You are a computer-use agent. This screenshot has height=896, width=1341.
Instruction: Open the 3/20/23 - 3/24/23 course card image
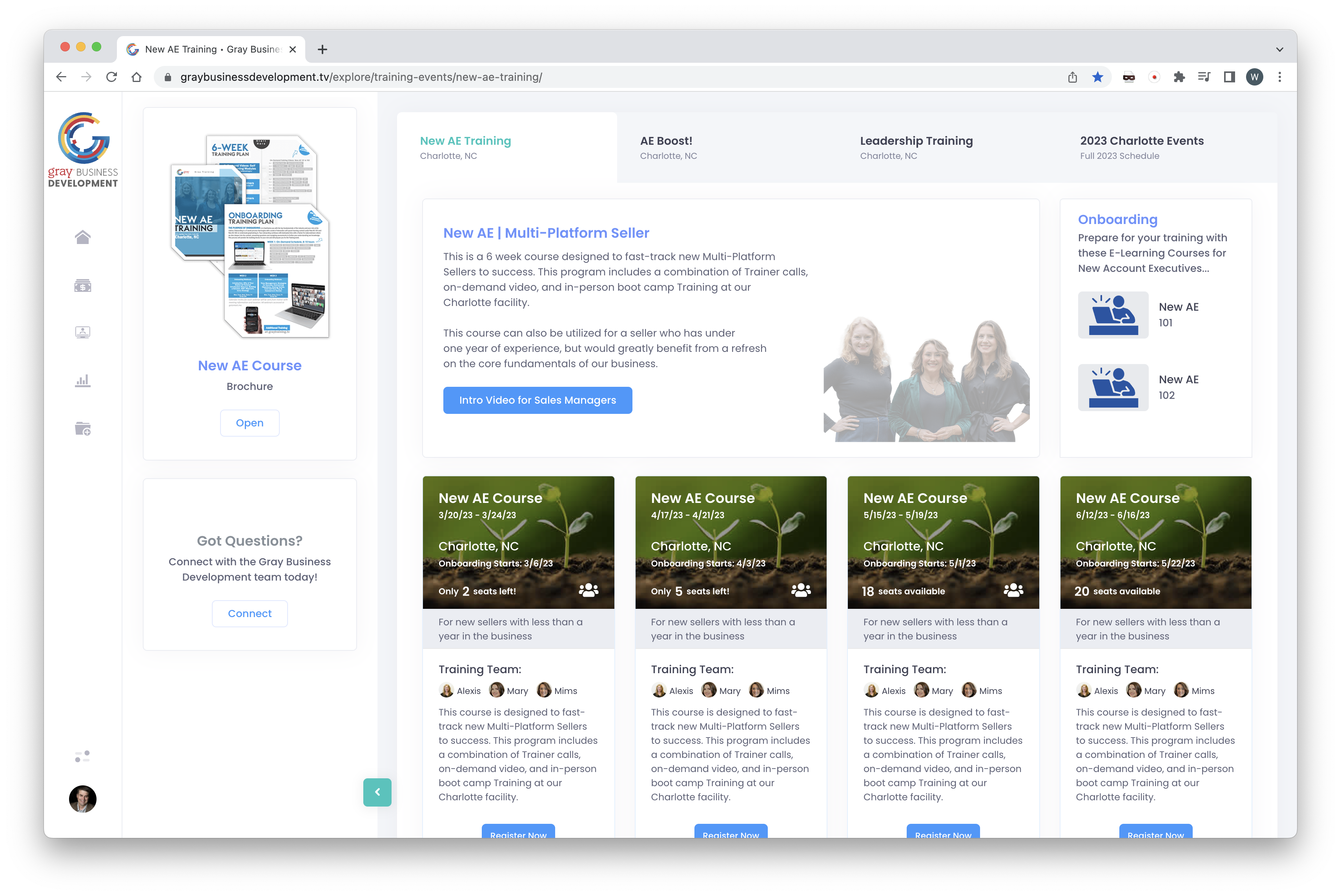(x=518, y=542)
